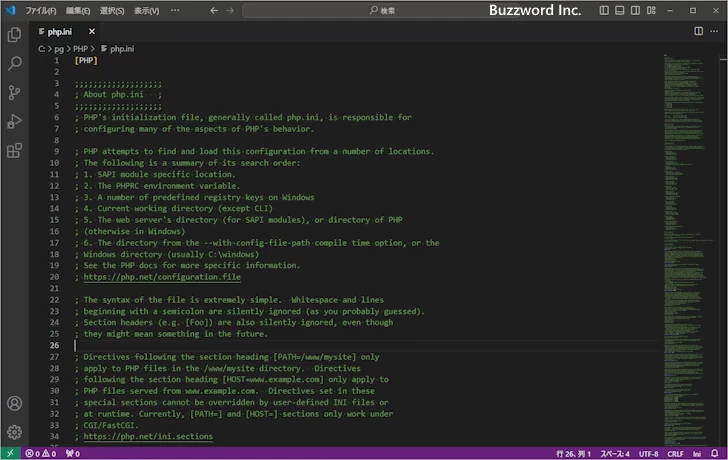Click the [PHP] section header text

pos(86,60)
